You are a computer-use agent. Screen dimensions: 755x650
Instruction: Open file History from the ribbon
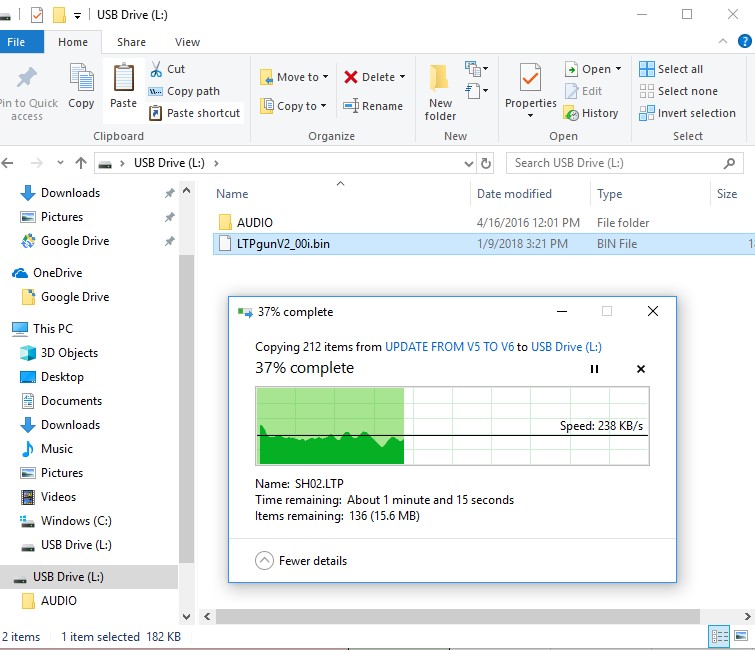pos(591,113)
